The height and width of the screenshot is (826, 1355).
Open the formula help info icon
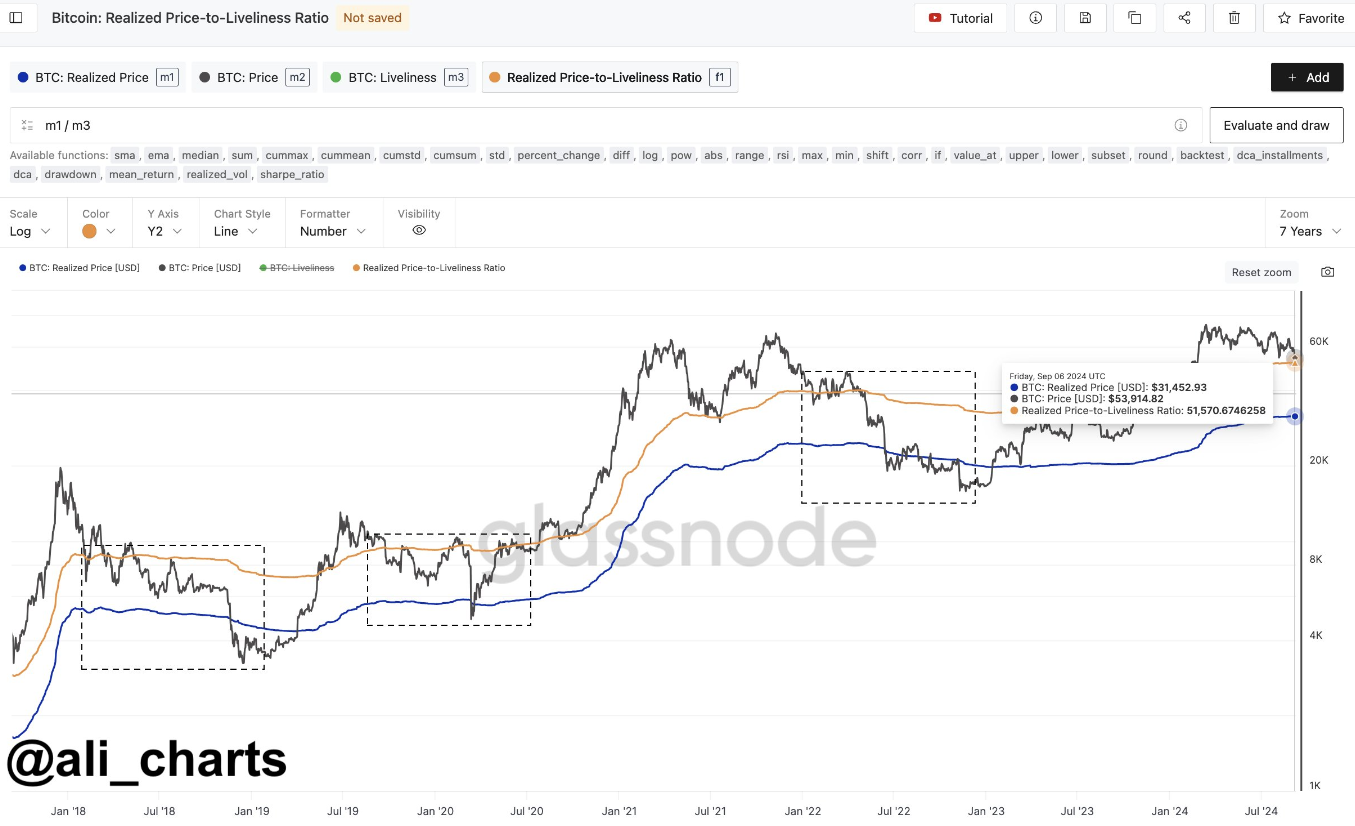click(x=1181, y=125)
